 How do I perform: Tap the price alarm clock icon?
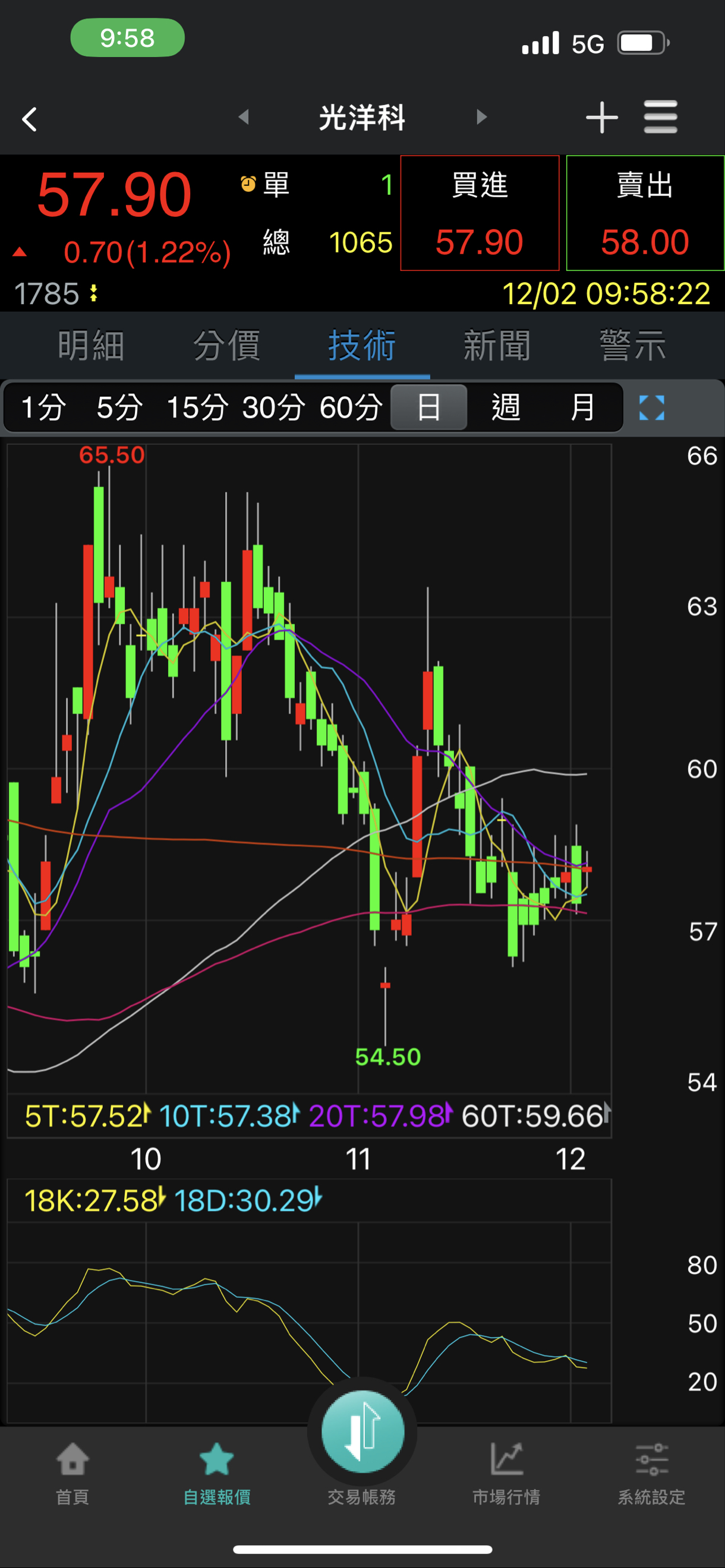[248, 184]
